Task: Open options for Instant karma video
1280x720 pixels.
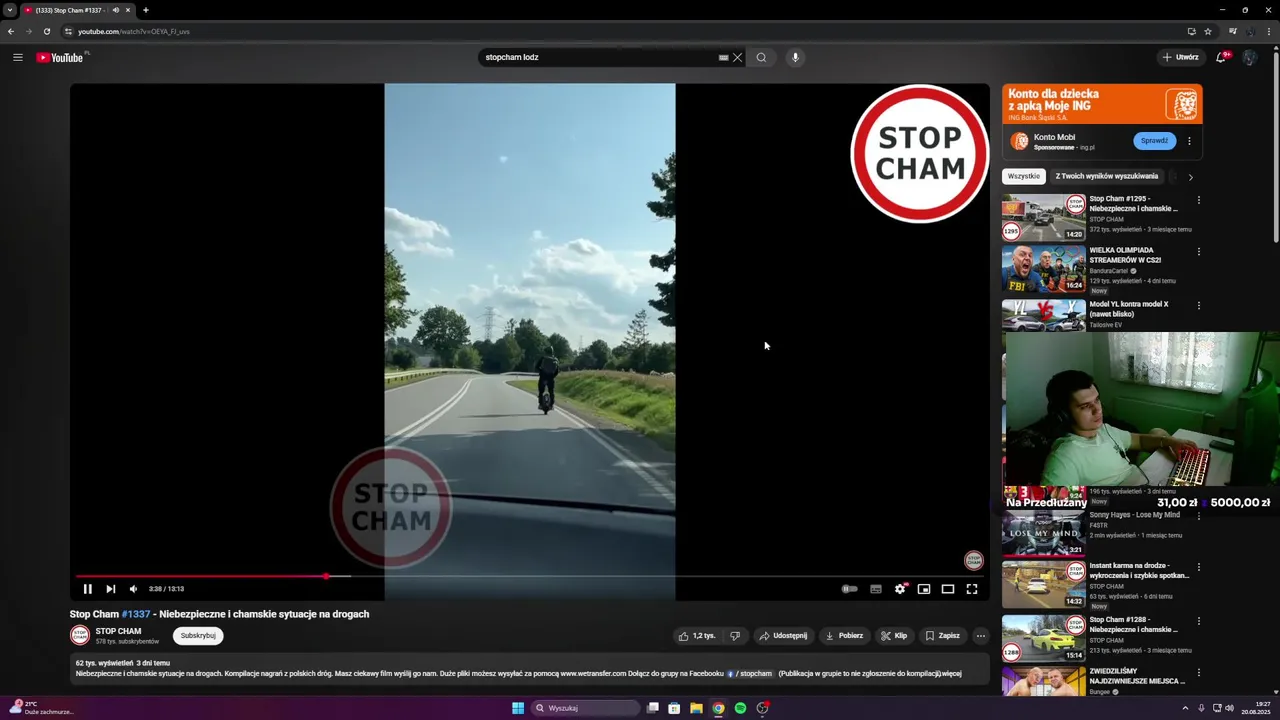Action: (1199, 567)
